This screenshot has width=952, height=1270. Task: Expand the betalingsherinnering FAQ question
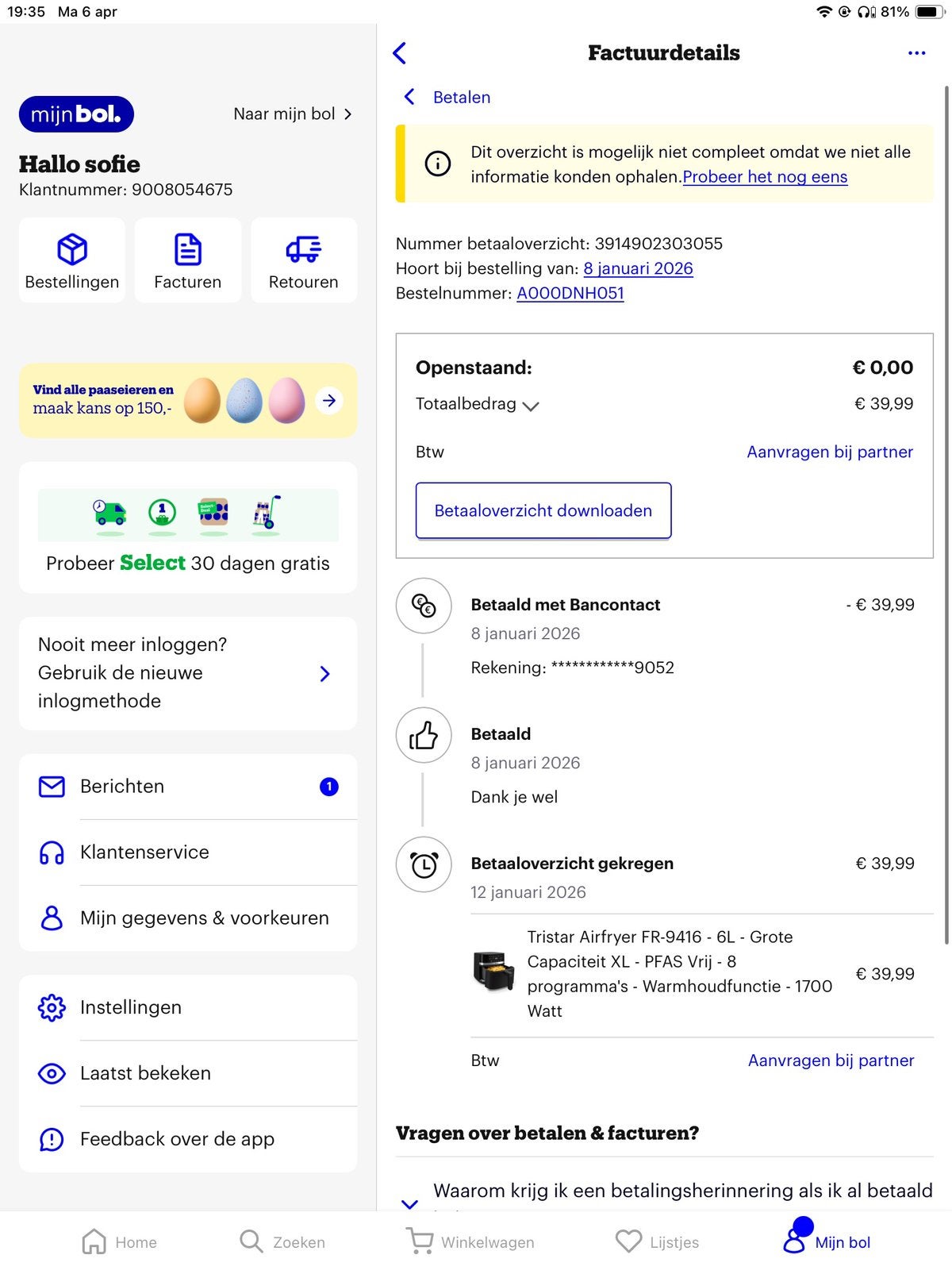pos(665,1191)
